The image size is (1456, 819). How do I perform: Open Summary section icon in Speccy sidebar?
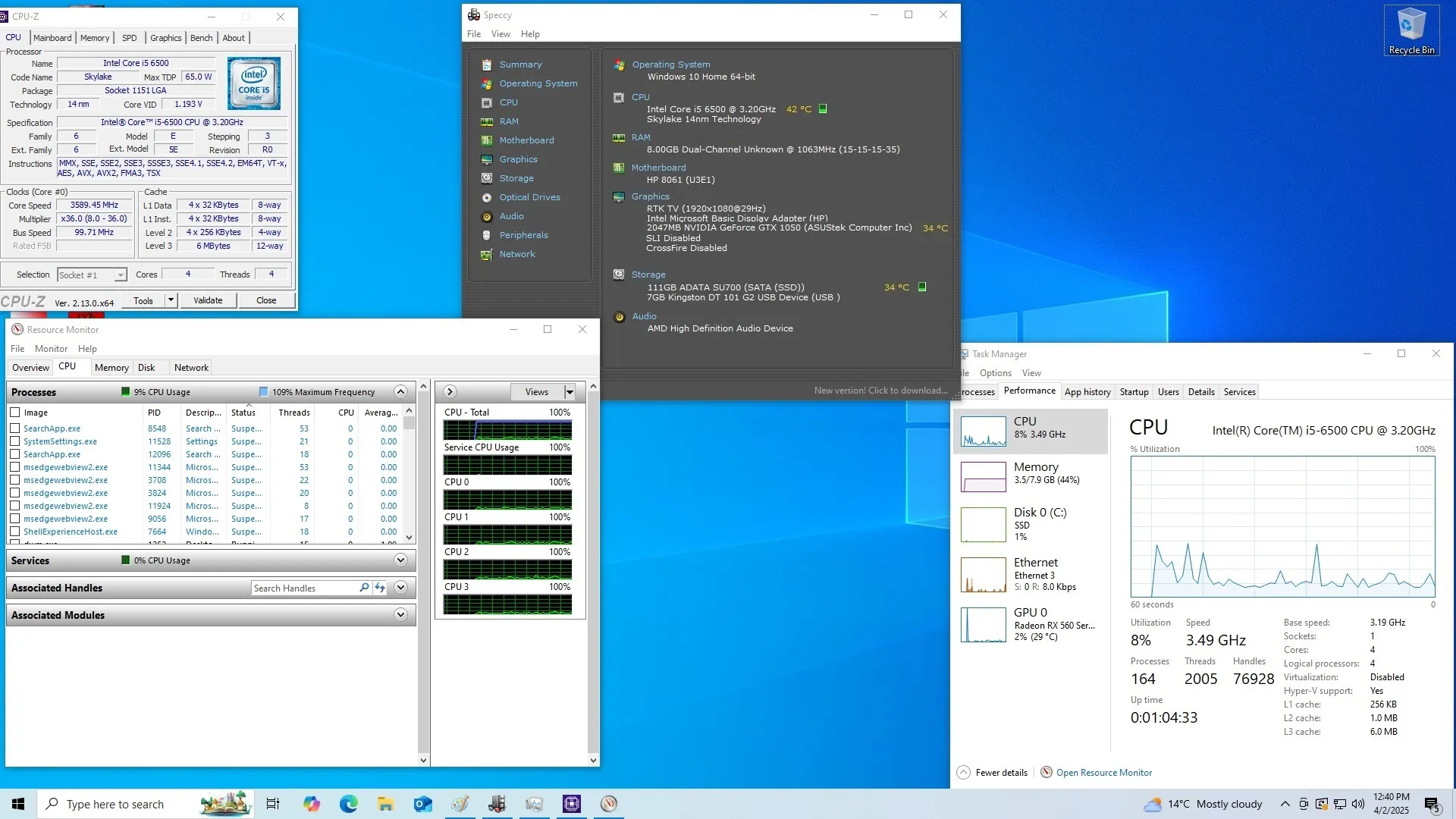pyautogui.click(x=486, y=64)
